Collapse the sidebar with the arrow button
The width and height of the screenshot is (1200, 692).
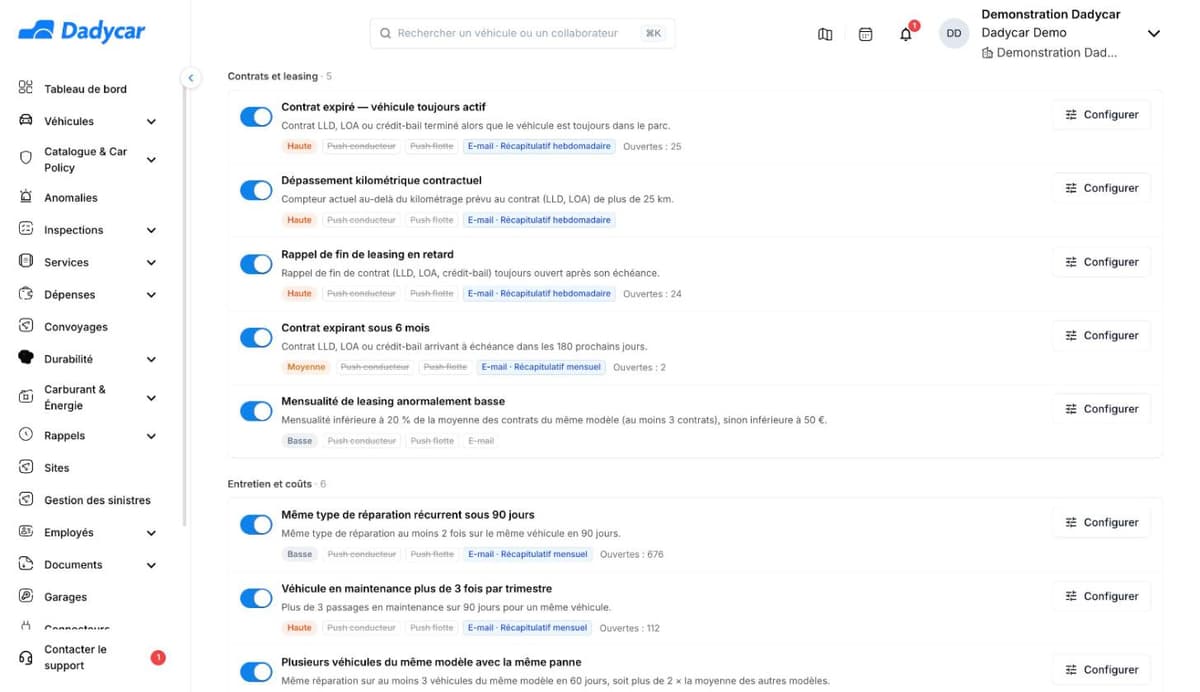[191, 77]
